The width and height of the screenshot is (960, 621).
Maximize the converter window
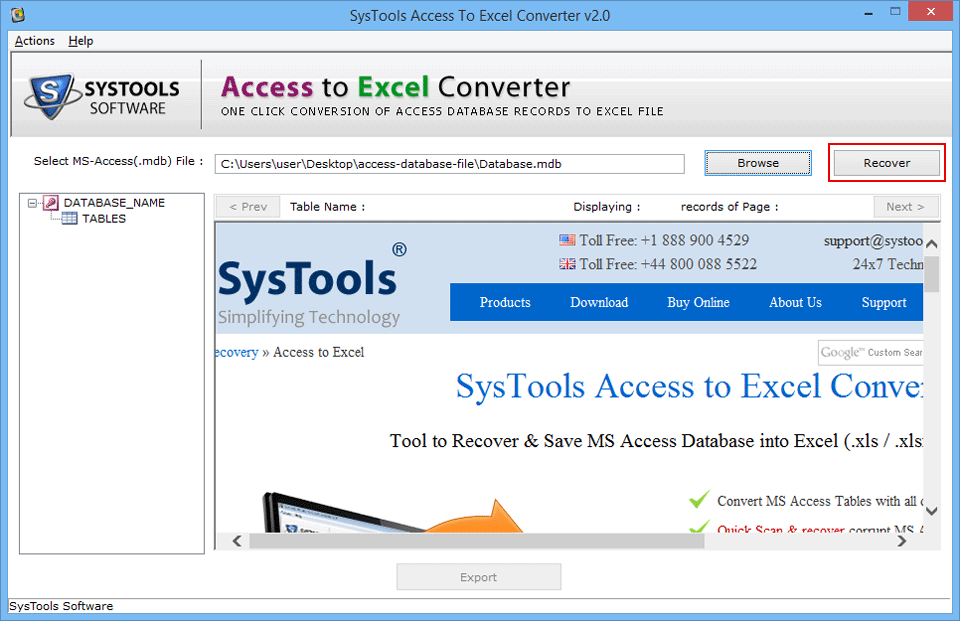pos(895,12)
